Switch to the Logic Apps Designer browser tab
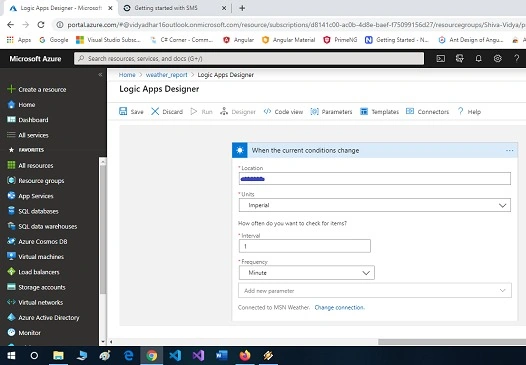 click(61, 8)
